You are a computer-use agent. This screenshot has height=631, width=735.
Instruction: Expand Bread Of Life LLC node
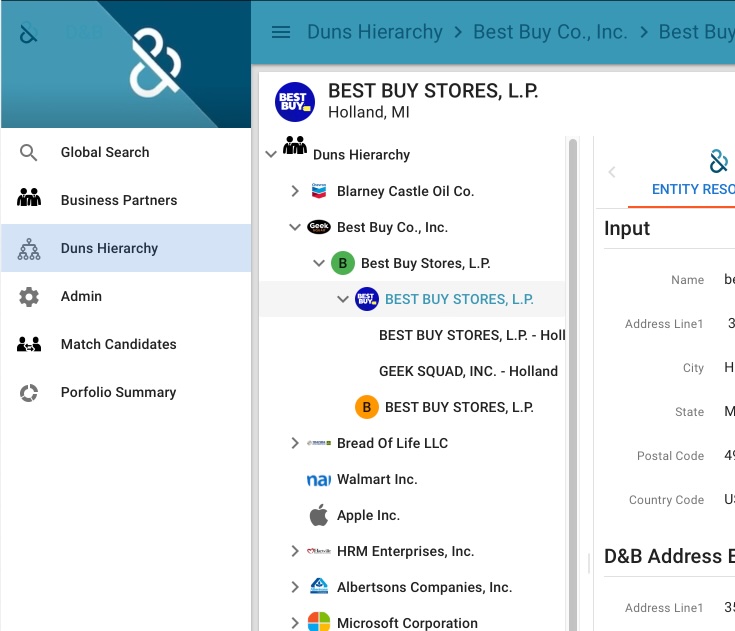(295, 443)
